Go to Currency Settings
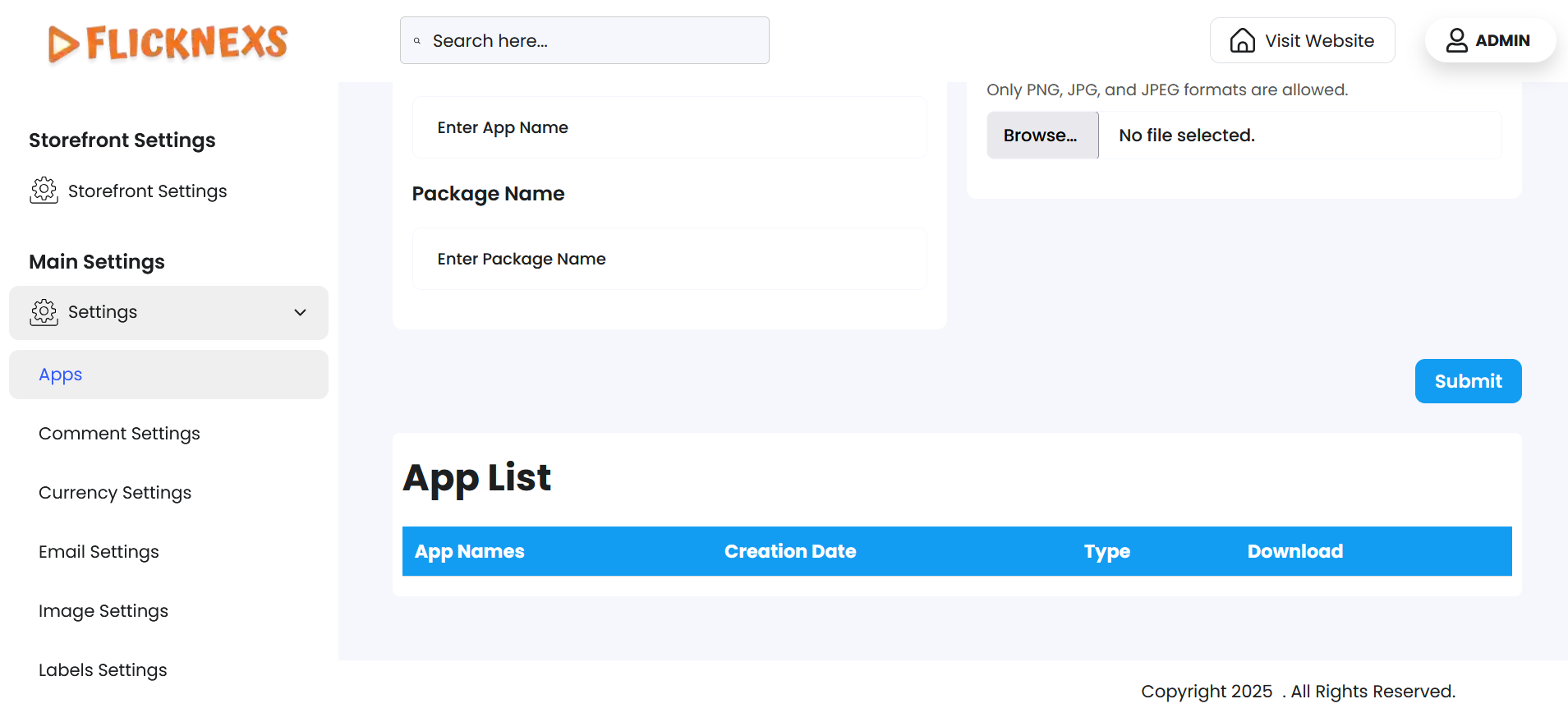This screenshot has width=1568, height=722. (115, 493)
